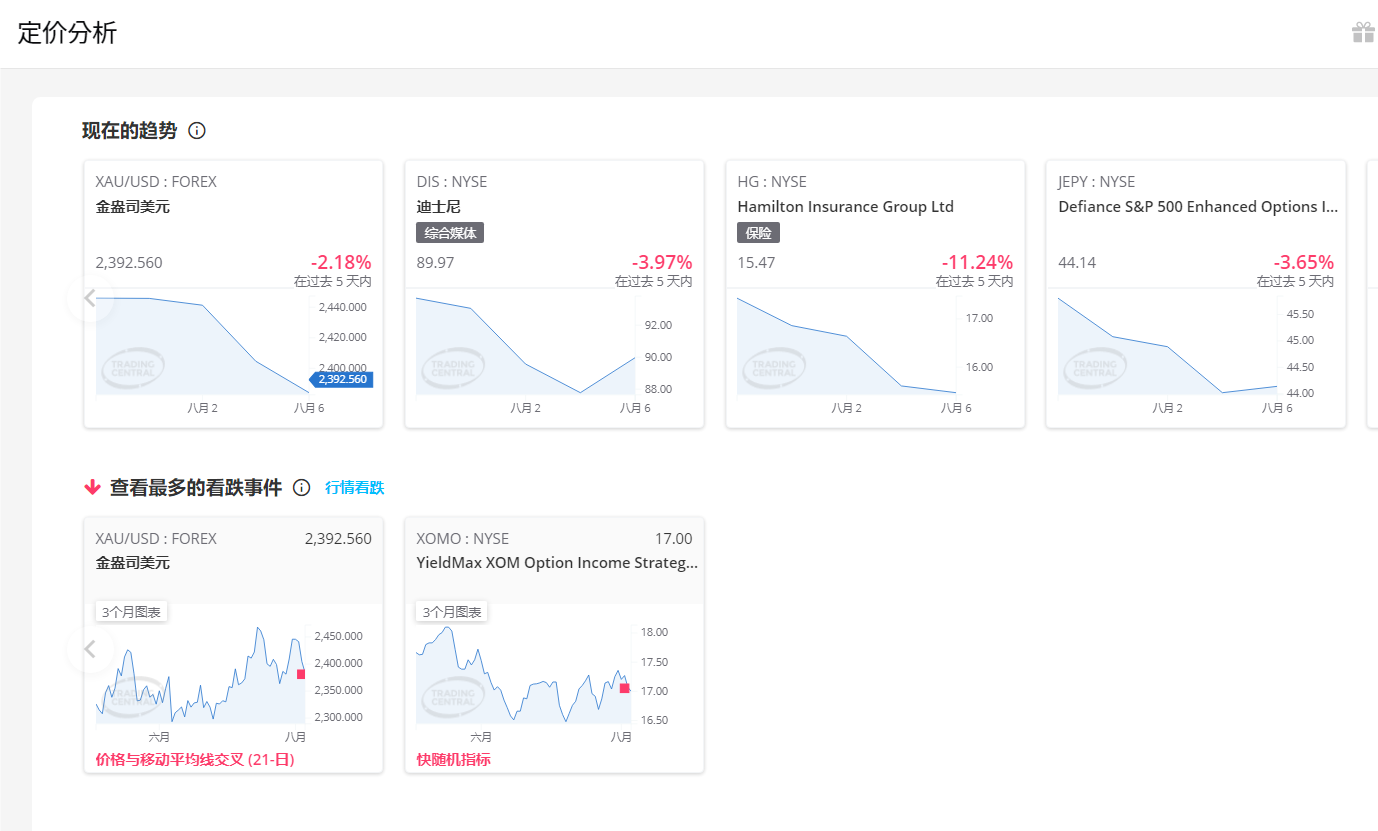The height and width of the screenshot is (831, 1378).
Task: Click the -3.65% change value
Action: coord(1304,262)
